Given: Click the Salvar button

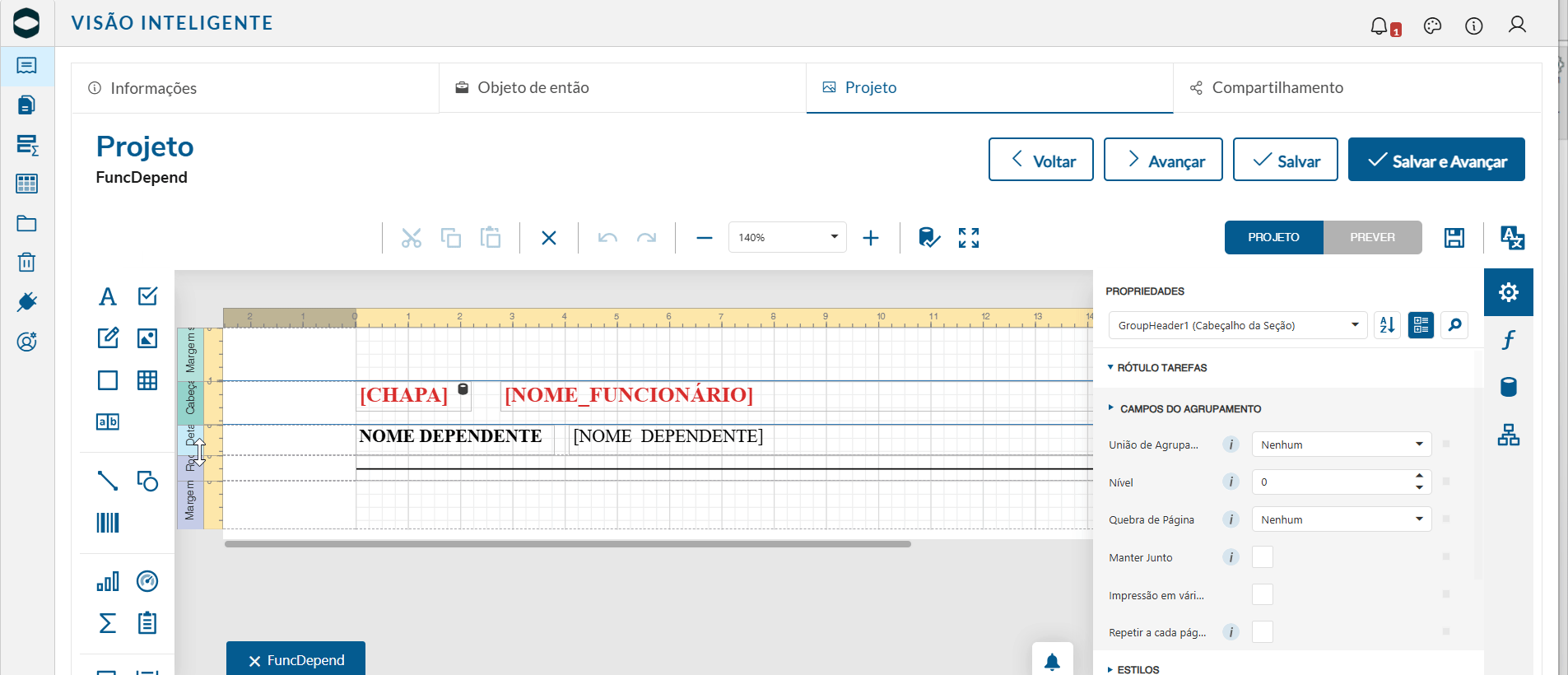Looking at the screenshot, I should point(1286,160).
